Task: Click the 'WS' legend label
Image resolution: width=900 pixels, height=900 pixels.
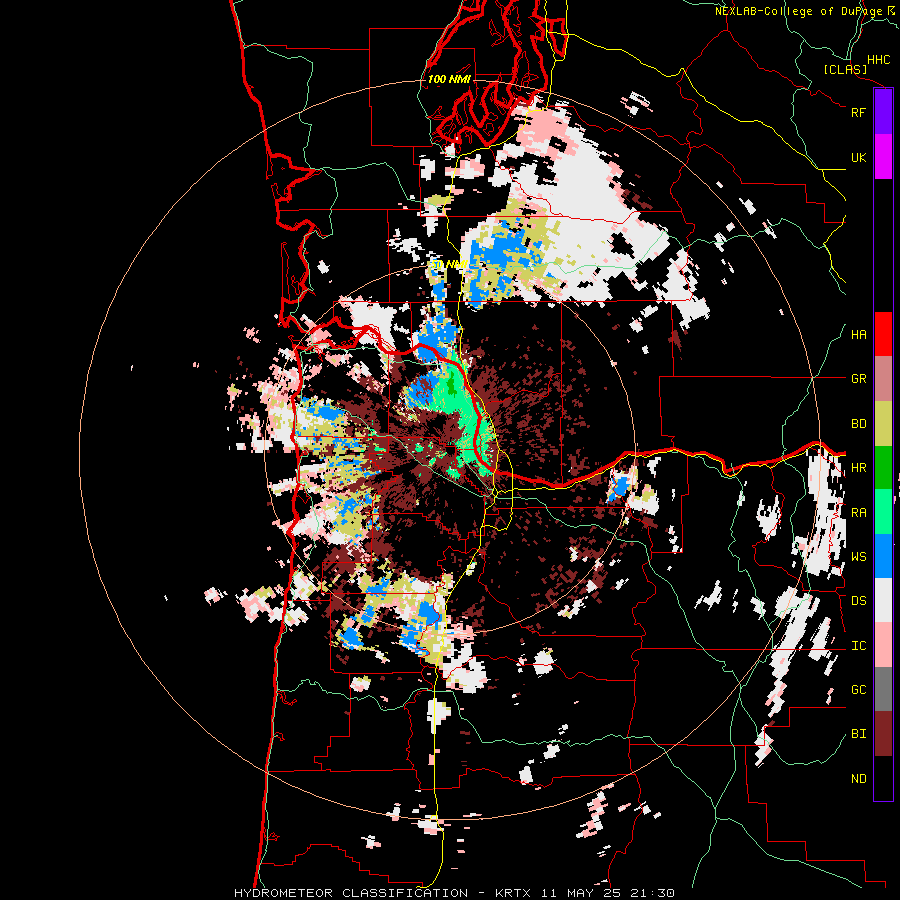Action: click(858, 557)
